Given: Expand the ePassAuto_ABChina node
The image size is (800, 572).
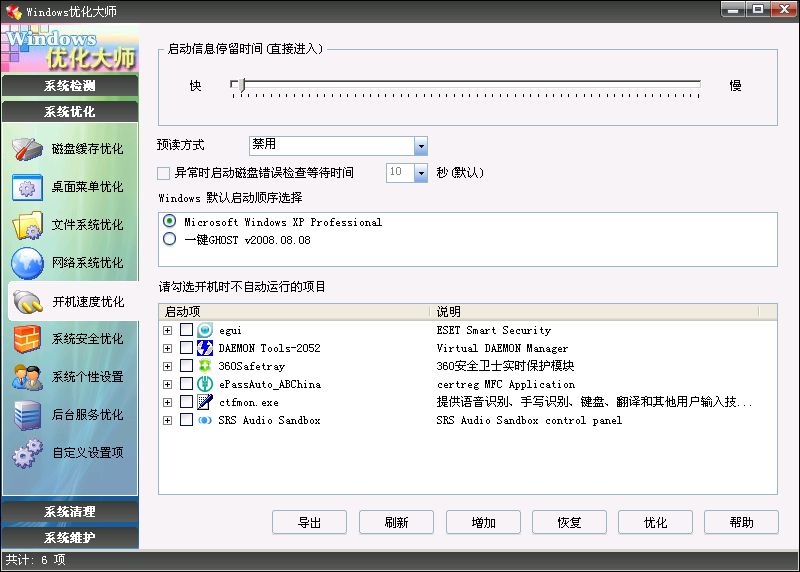Looking at the screenshot, I should 167,384.
